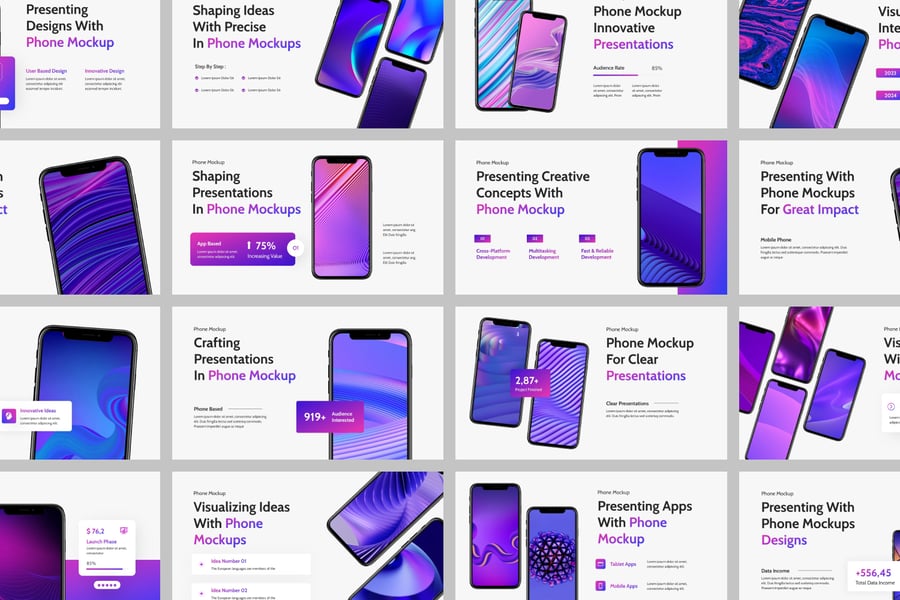Viewport: 900px width, 600px height.
Task: Click the Innovative Ideas purple icon
Action: (x=9, y=415)
